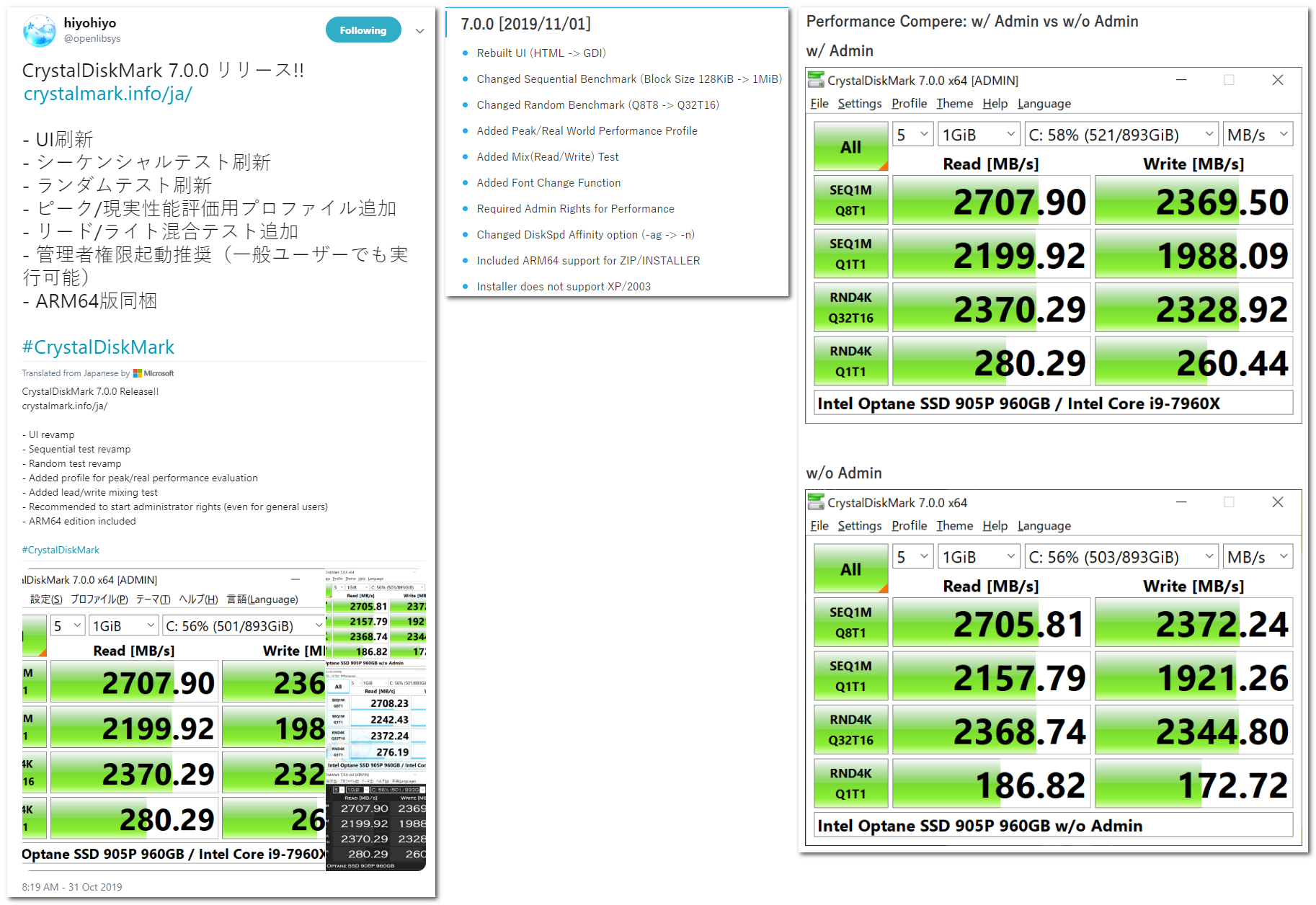Viewport: 1316px width, 905px height.
Task: Click Microsoft translator logo
Action: point(154,373)
